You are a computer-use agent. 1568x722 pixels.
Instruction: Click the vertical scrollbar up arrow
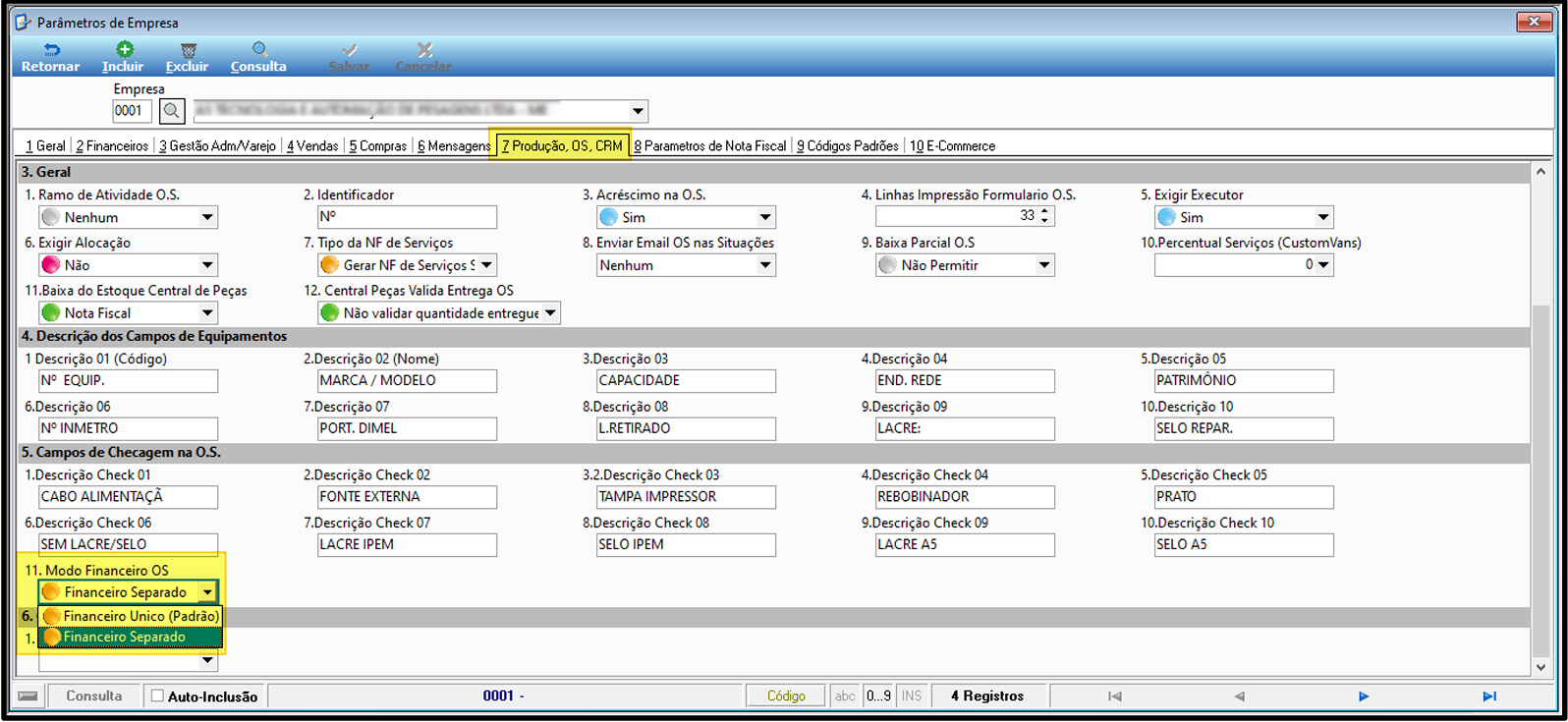[1540, 171]
